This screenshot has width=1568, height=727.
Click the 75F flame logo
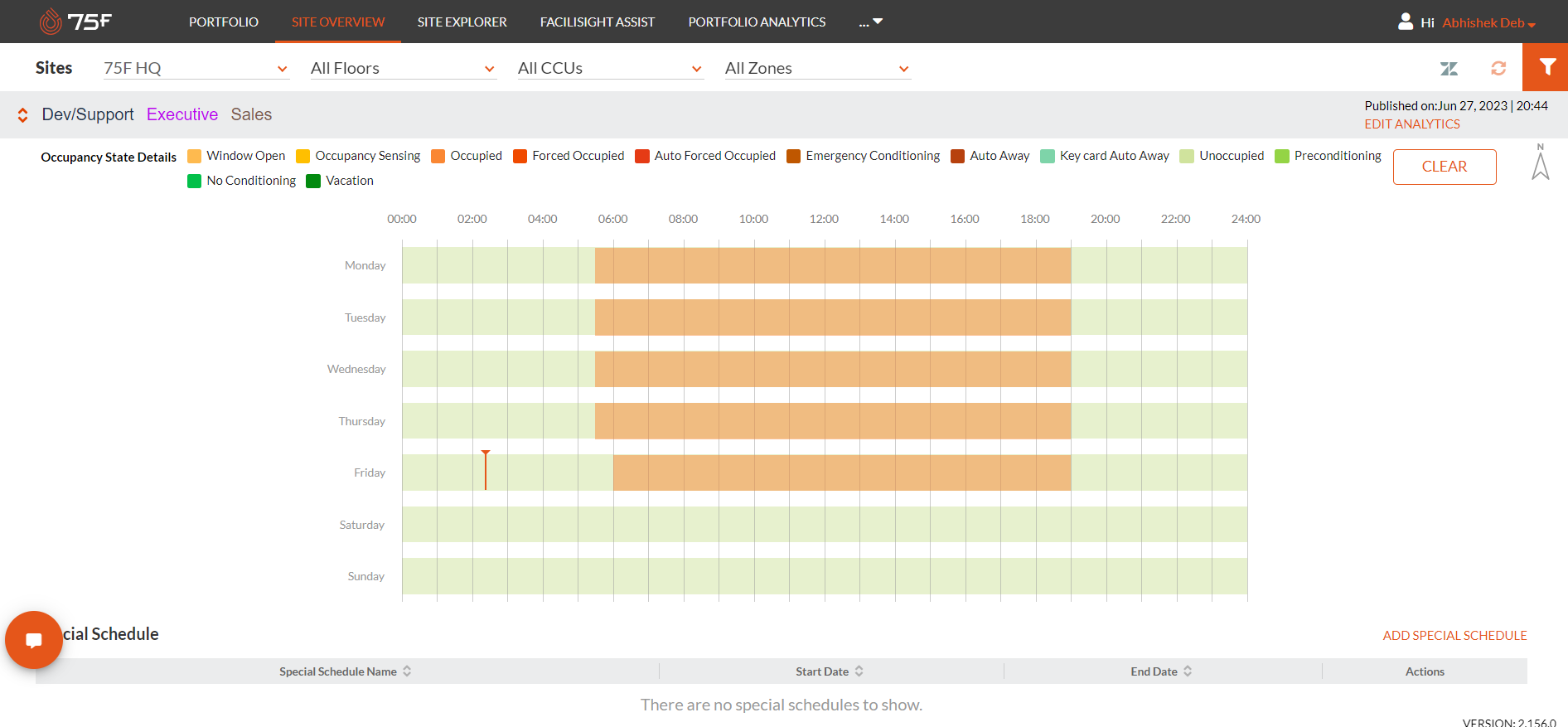[51, 22]
